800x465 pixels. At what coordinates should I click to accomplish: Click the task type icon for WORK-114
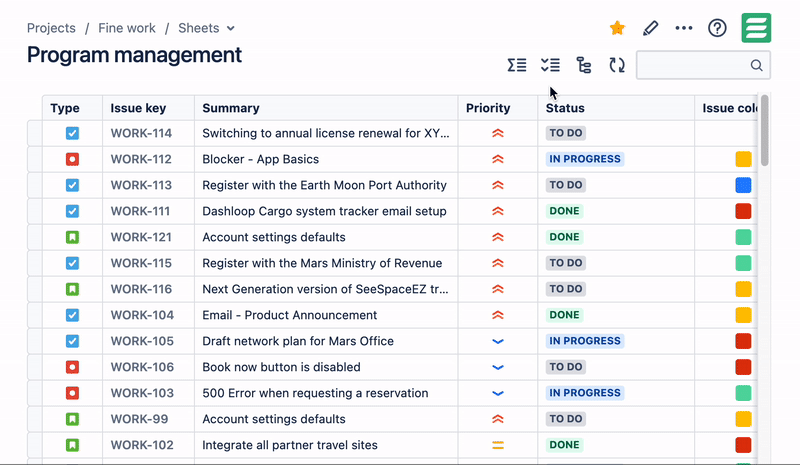(72, 133)
